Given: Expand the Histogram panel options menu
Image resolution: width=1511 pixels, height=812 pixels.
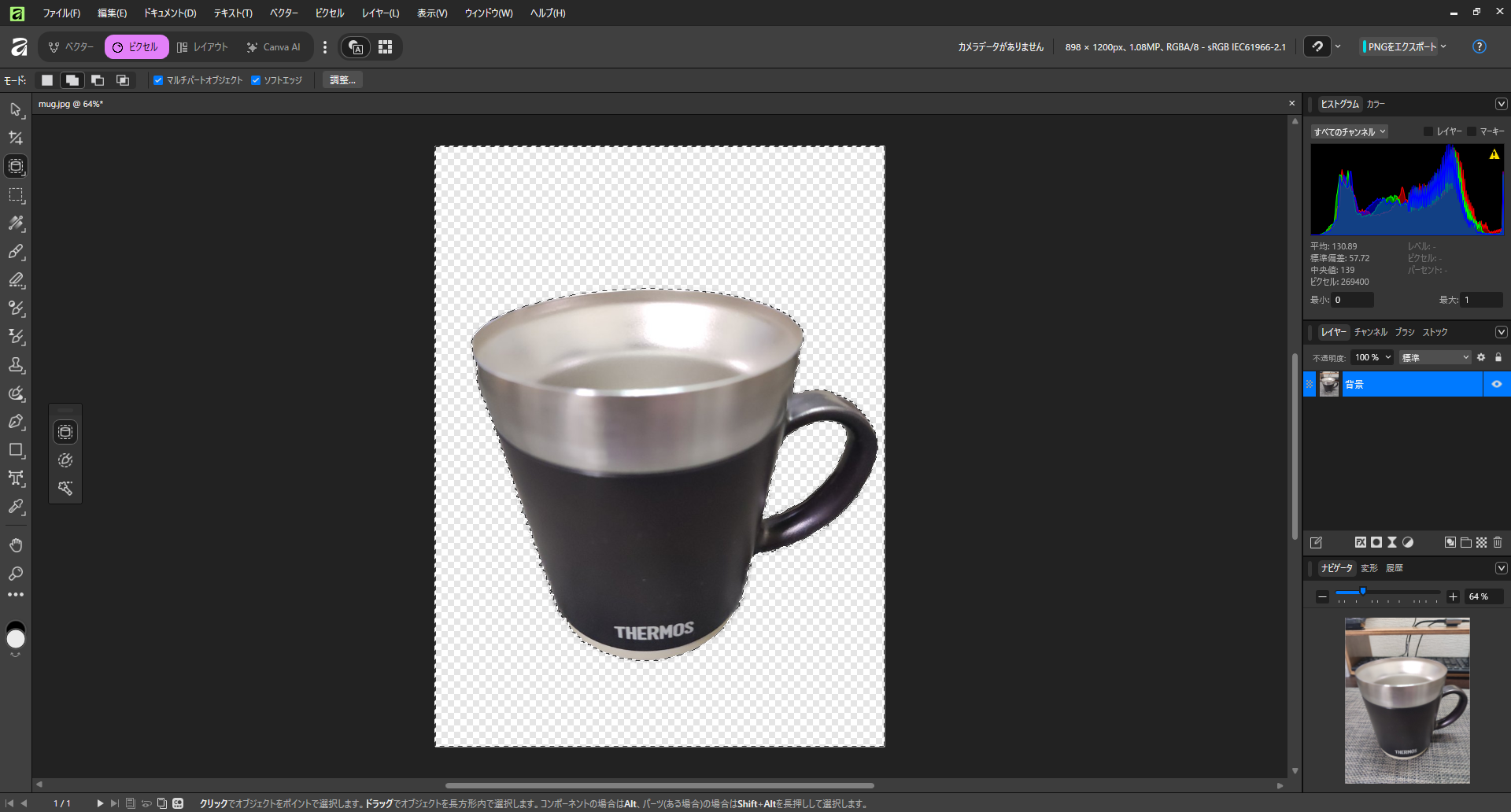Looking at the screenshot, I should (x=1501, y=104).
